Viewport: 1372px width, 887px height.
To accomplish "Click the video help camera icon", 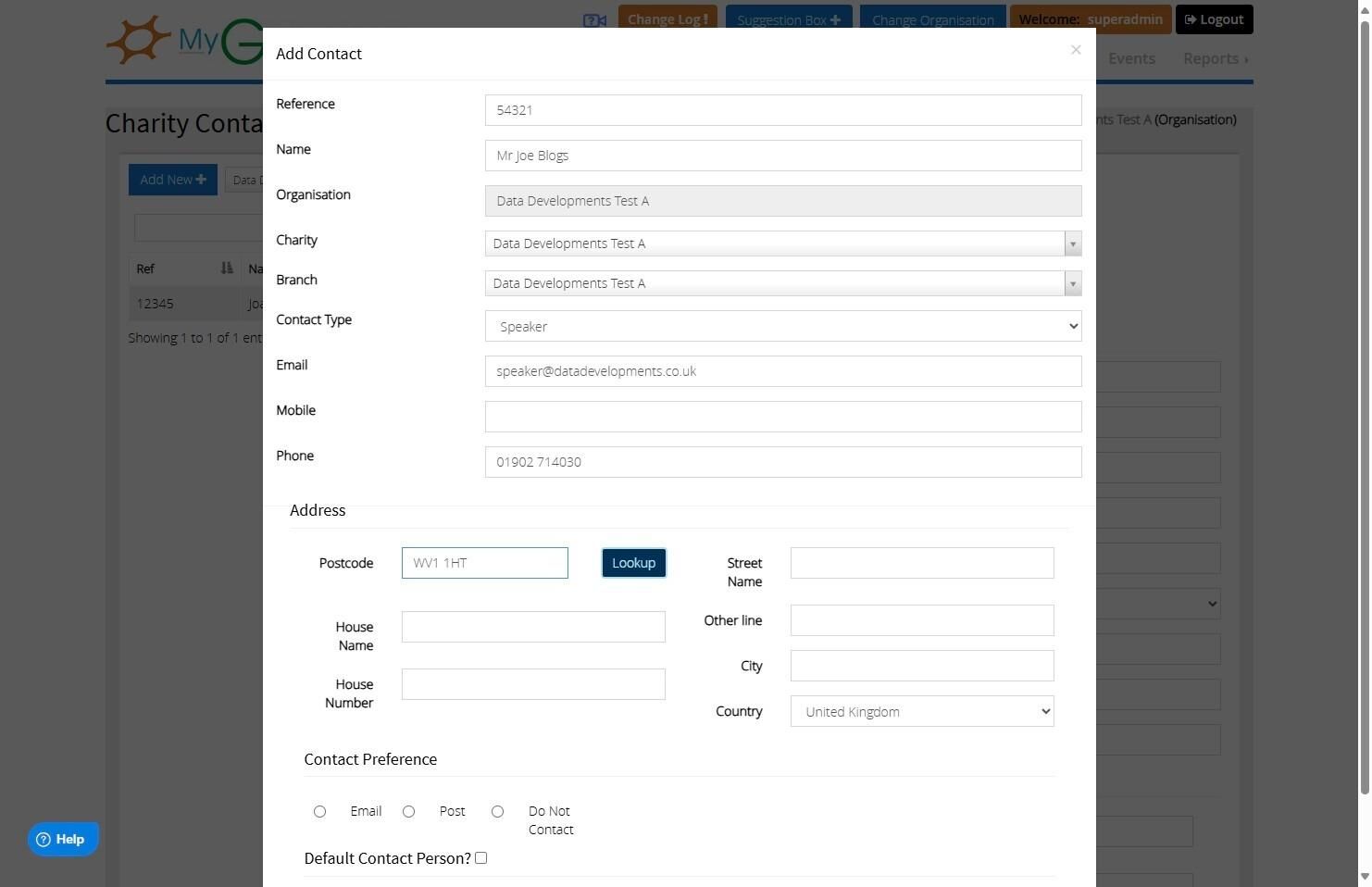I will 594,20.
